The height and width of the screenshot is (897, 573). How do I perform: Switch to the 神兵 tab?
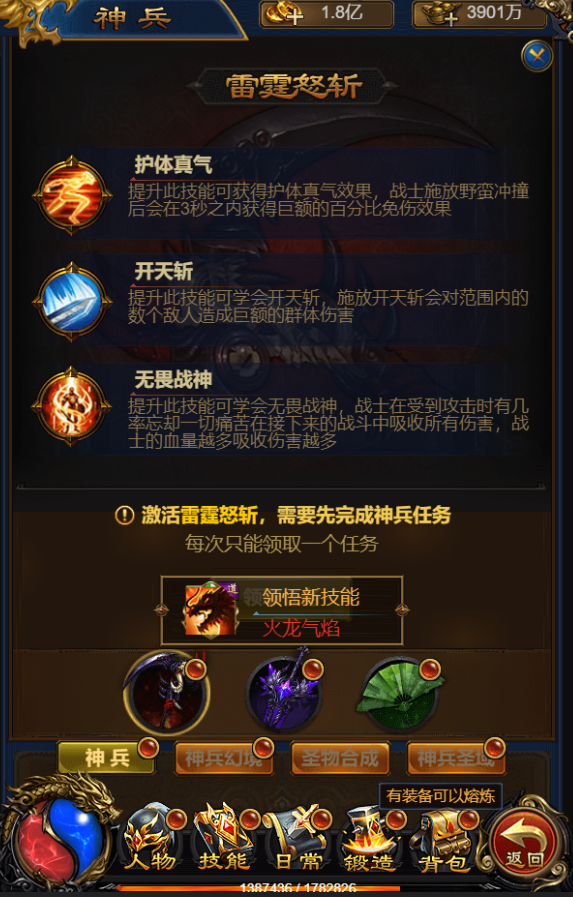tap(106, 757)
